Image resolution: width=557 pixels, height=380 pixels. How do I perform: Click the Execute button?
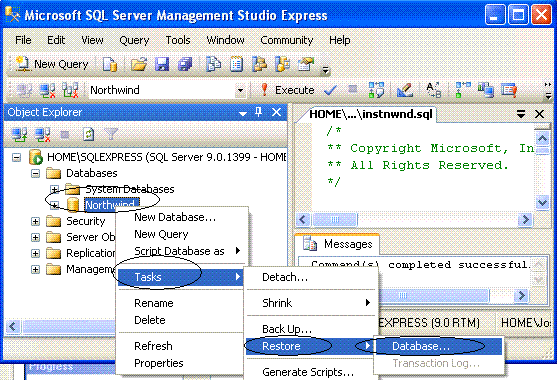tap(287, 90)
